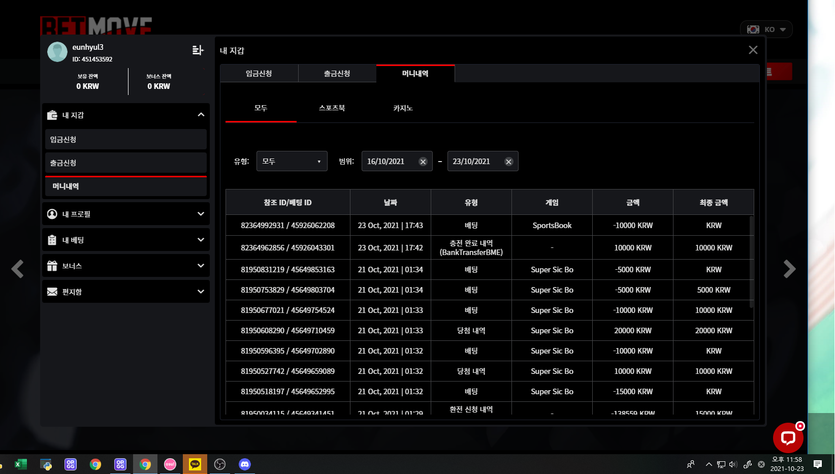Viewport: 835px width, 474px height.
Task: Open KakaoTalk from the taskbar
Action: 195,464
